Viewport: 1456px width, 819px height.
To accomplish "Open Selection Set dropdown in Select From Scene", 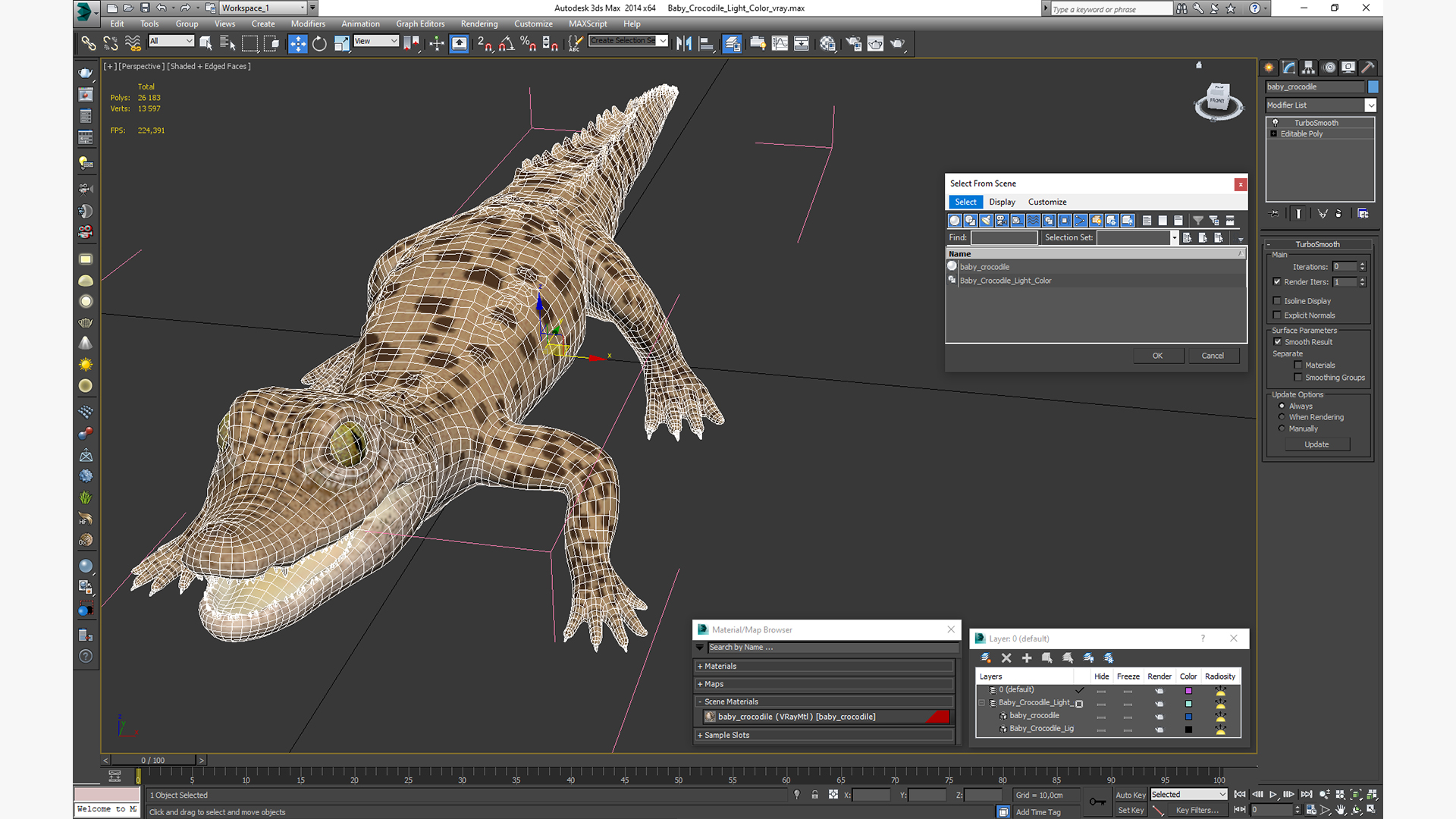I will tap(1174, 237).
